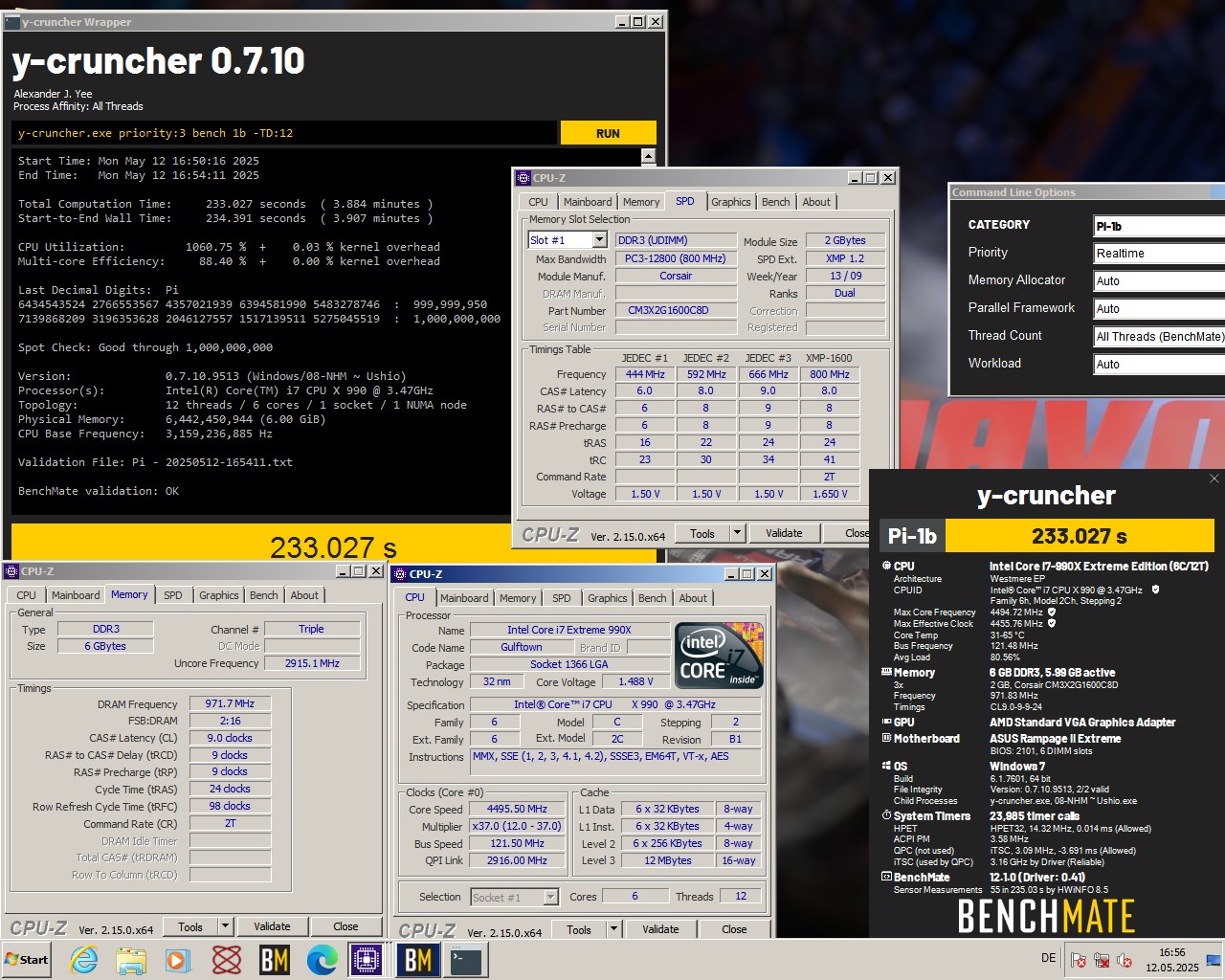Open Windows Explorer folder icon in taskbar

[x=131, y=960]
